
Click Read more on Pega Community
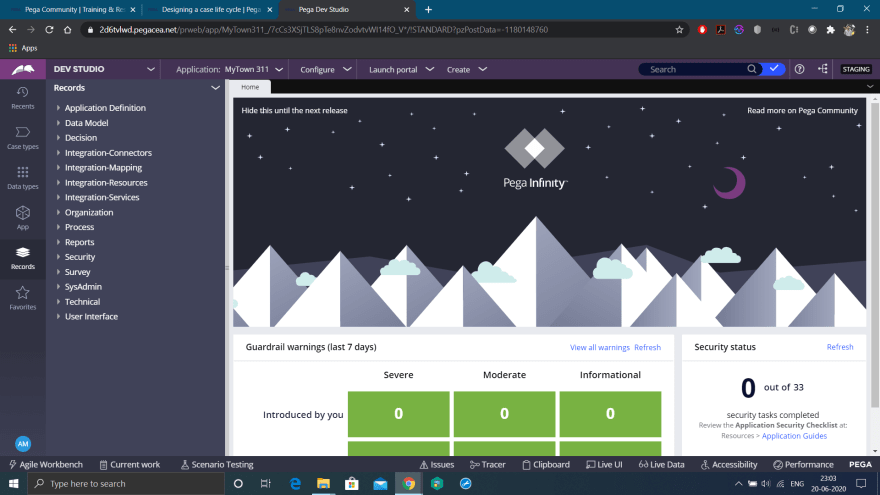coord(802,111)
